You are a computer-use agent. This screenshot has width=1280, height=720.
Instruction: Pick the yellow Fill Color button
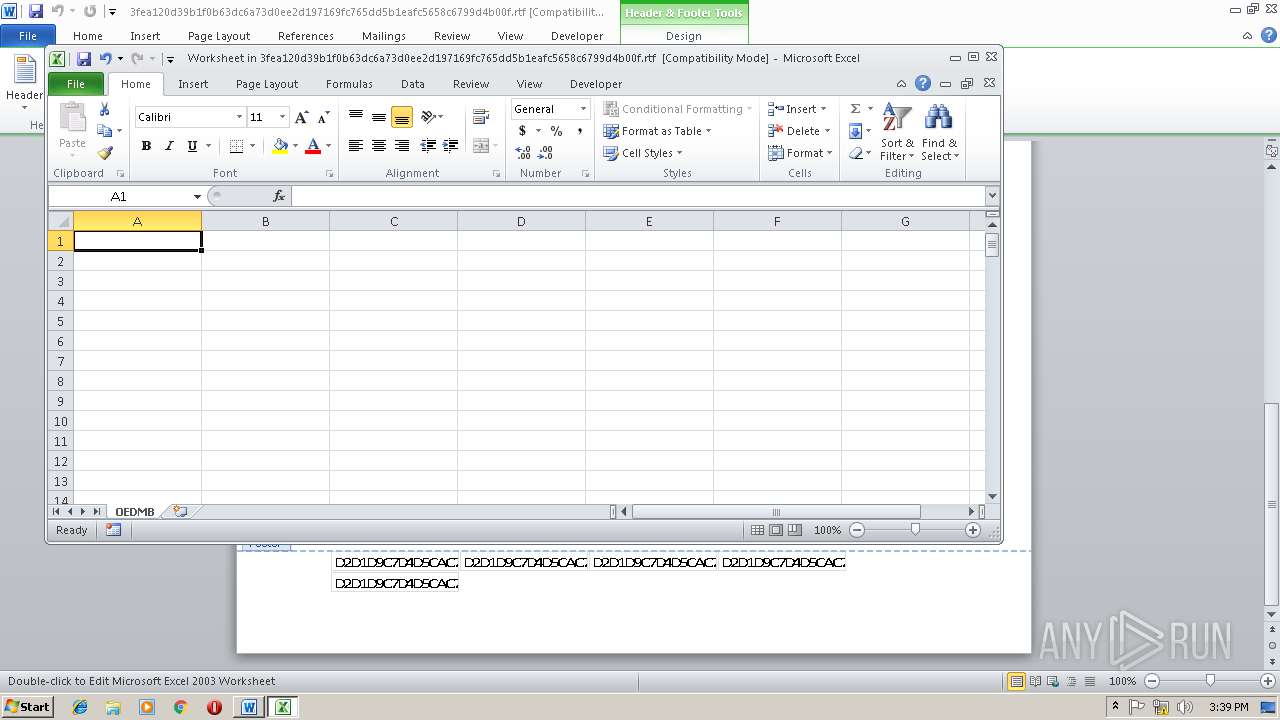point(280,146)
